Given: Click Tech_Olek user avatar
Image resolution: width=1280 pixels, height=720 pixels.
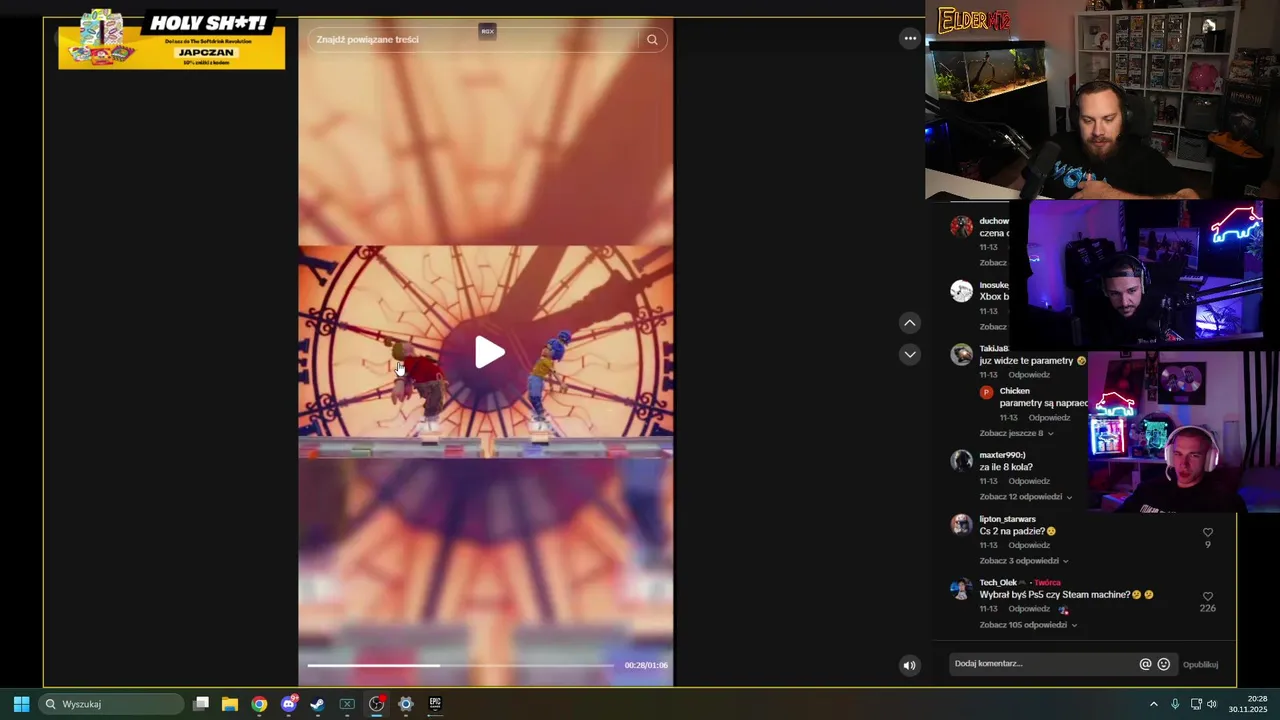Looking at the screenshot, I should [x=962, y=588].
